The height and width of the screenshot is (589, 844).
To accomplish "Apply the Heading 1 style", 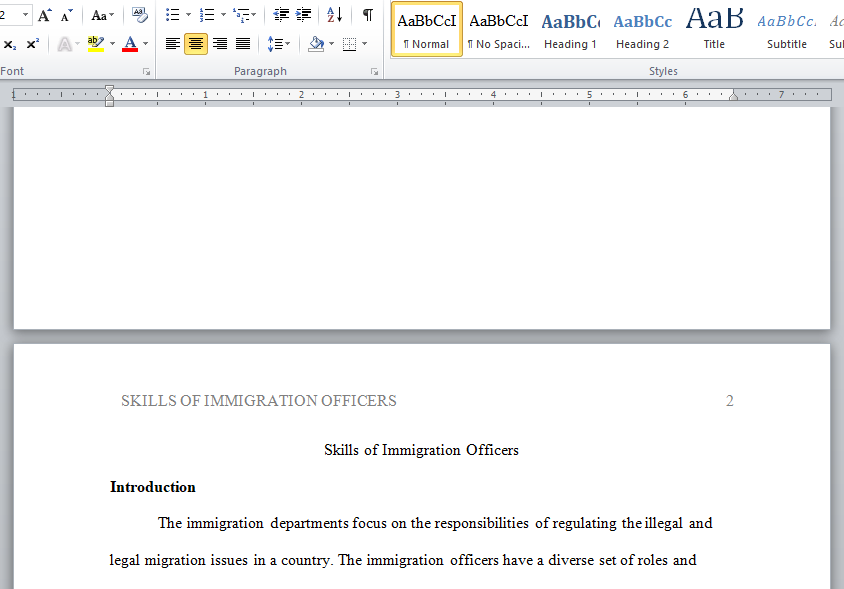I will (x=571, y=29).
